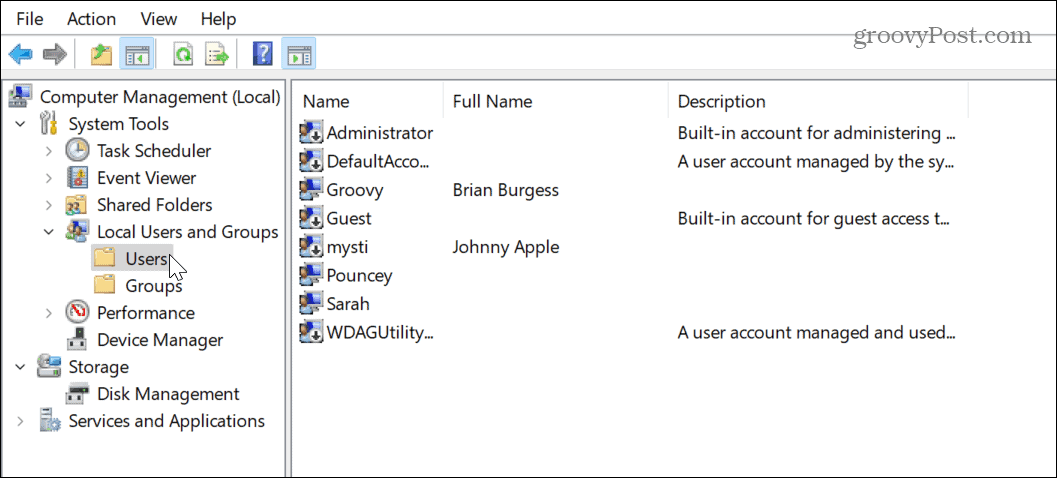This screenshot has width=1057, height=478.
Task: Collapse the System Tools tree node
Action: pyautogui.click(x=21, y=124)
